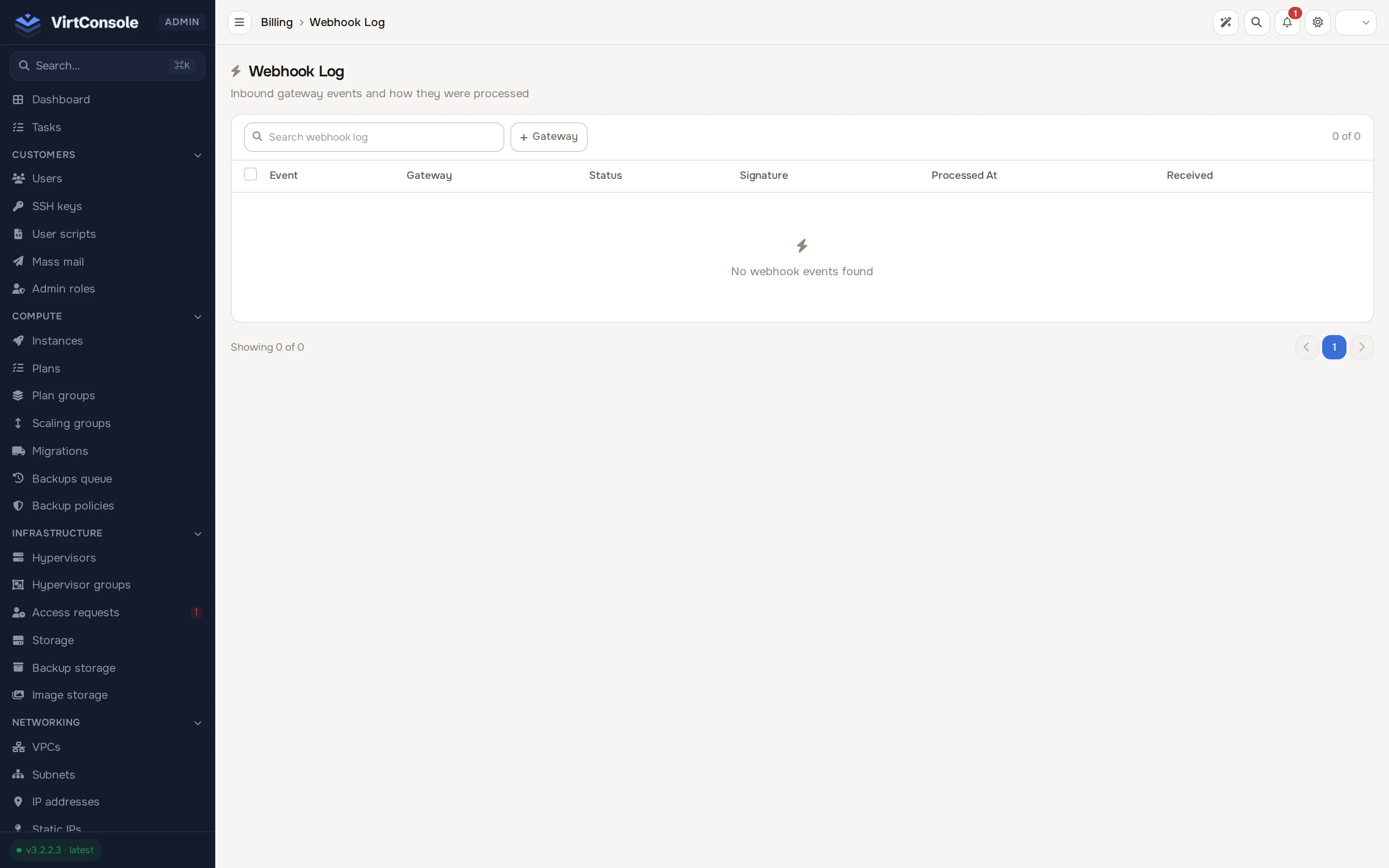Collapse the Customers section chevron

pos(198,155)
